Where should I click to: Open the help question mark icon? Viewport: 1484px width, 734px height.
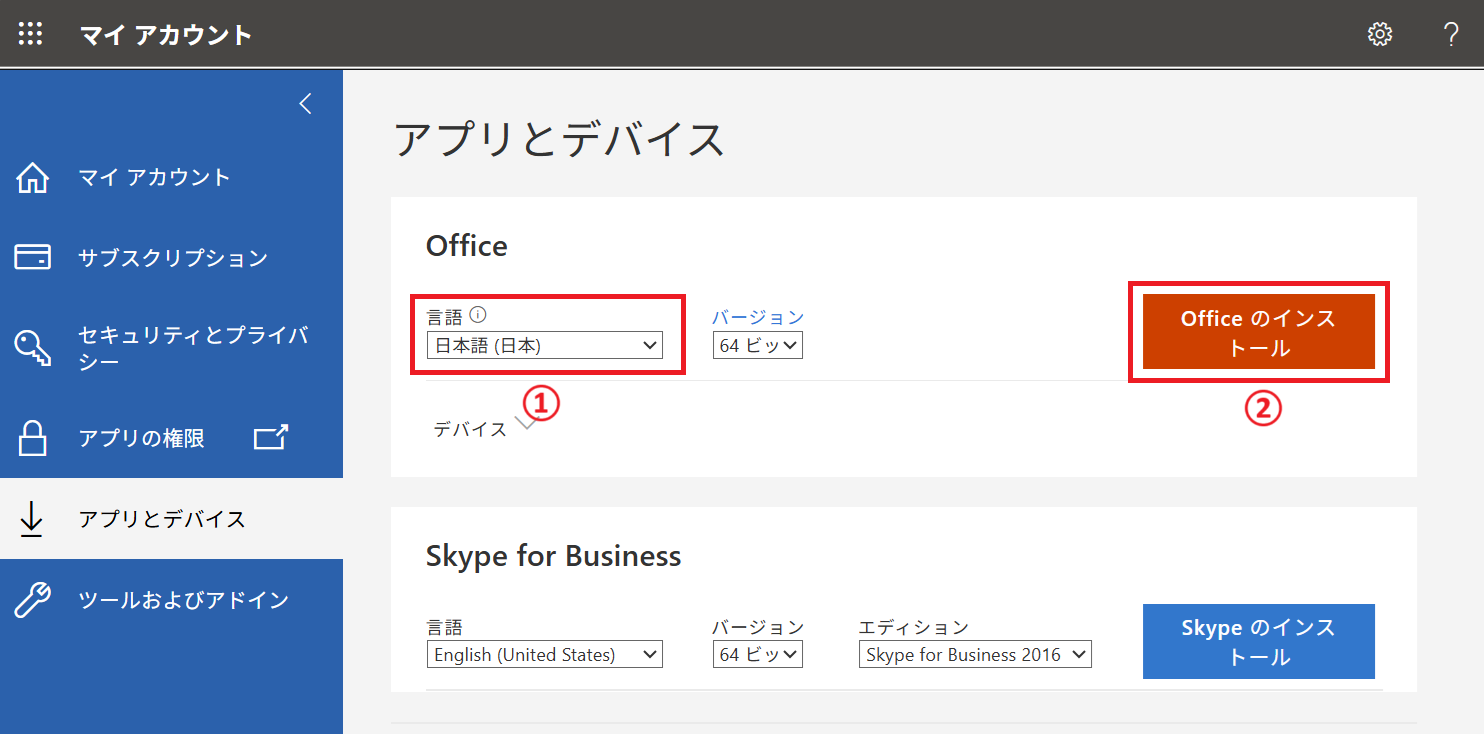point(1452,34)
